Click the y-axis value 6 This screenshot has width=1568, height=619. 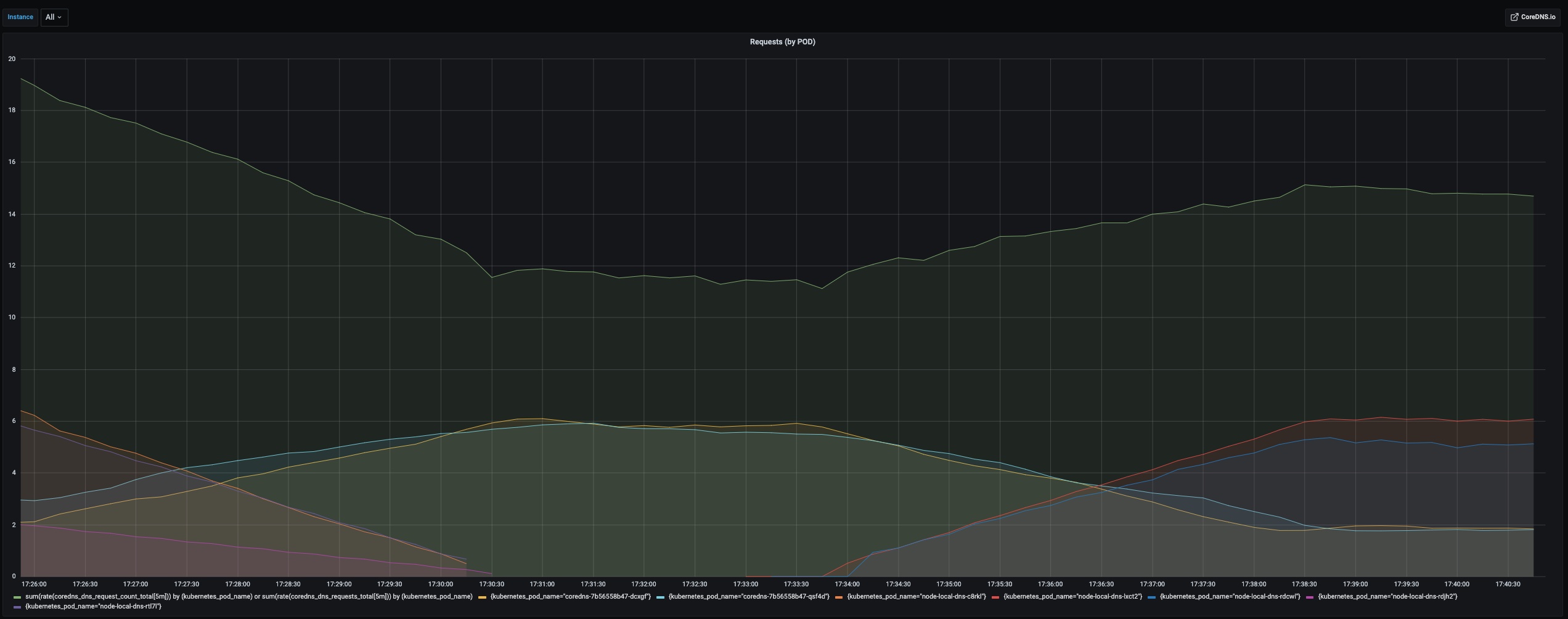(x=14, y=421)
